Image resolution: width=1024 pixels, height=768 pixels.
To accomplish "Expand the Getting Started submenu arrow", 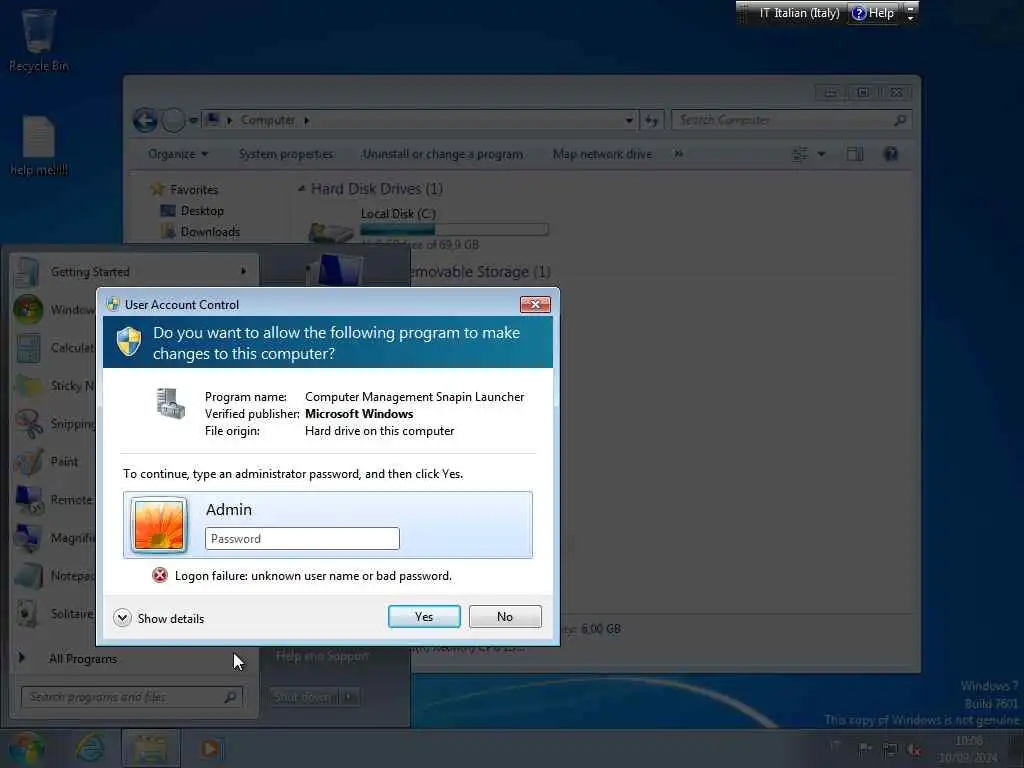I will pyautogui.click(x=244, y=271).
